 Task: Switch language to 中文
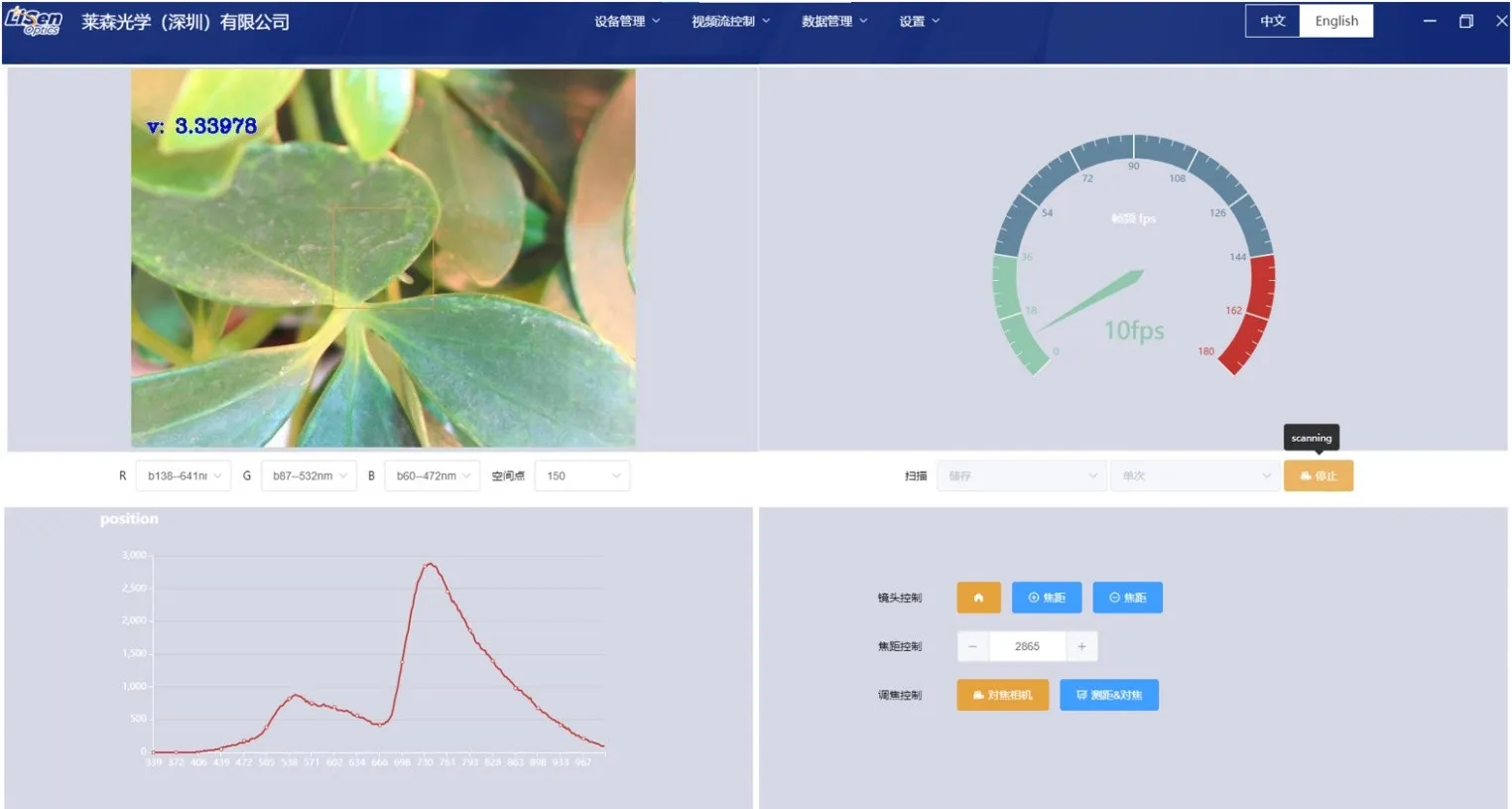point(1272,21)
